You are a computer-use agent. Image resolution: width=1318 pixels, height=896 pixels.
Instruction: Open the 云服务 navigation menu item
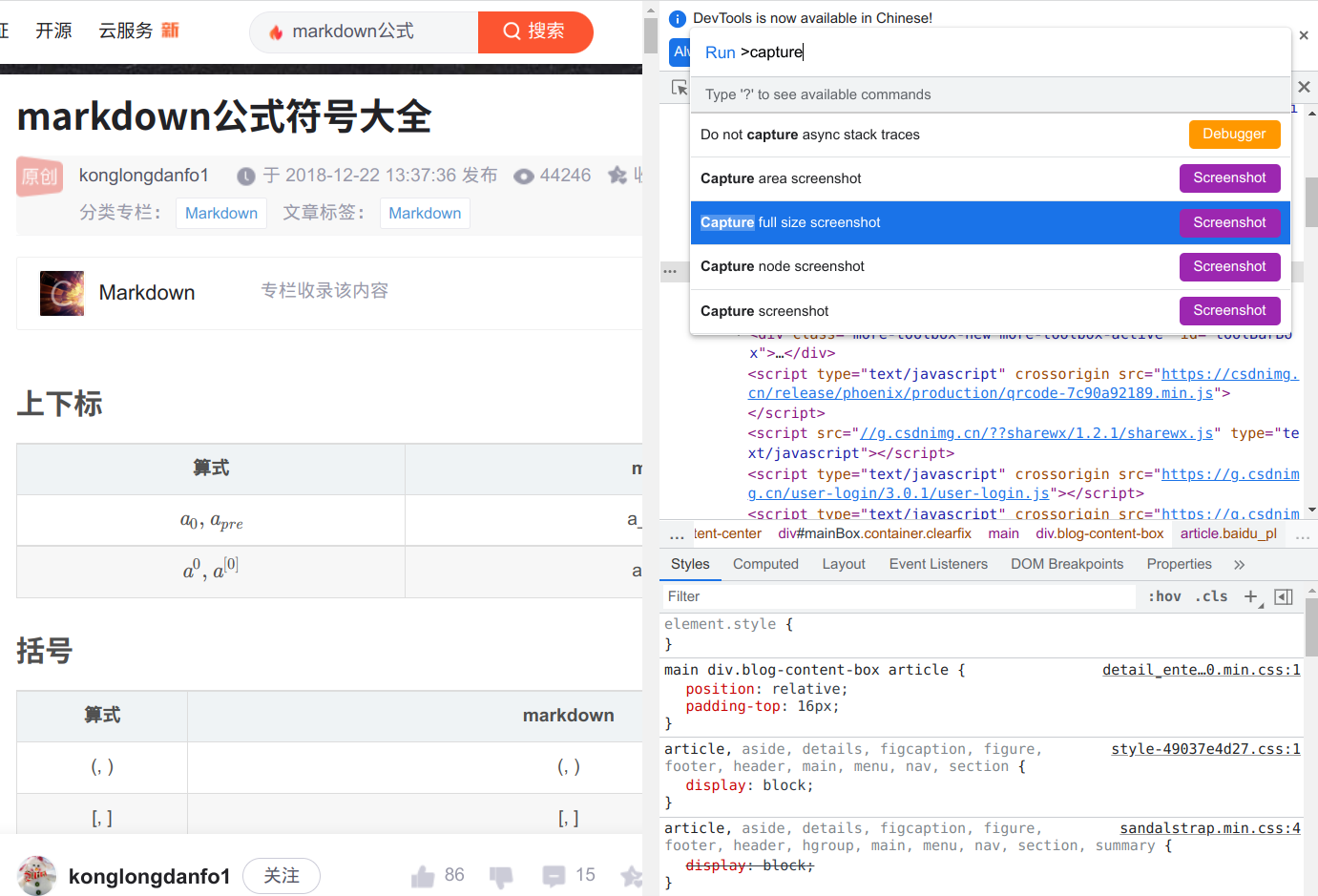pos(125,31)
